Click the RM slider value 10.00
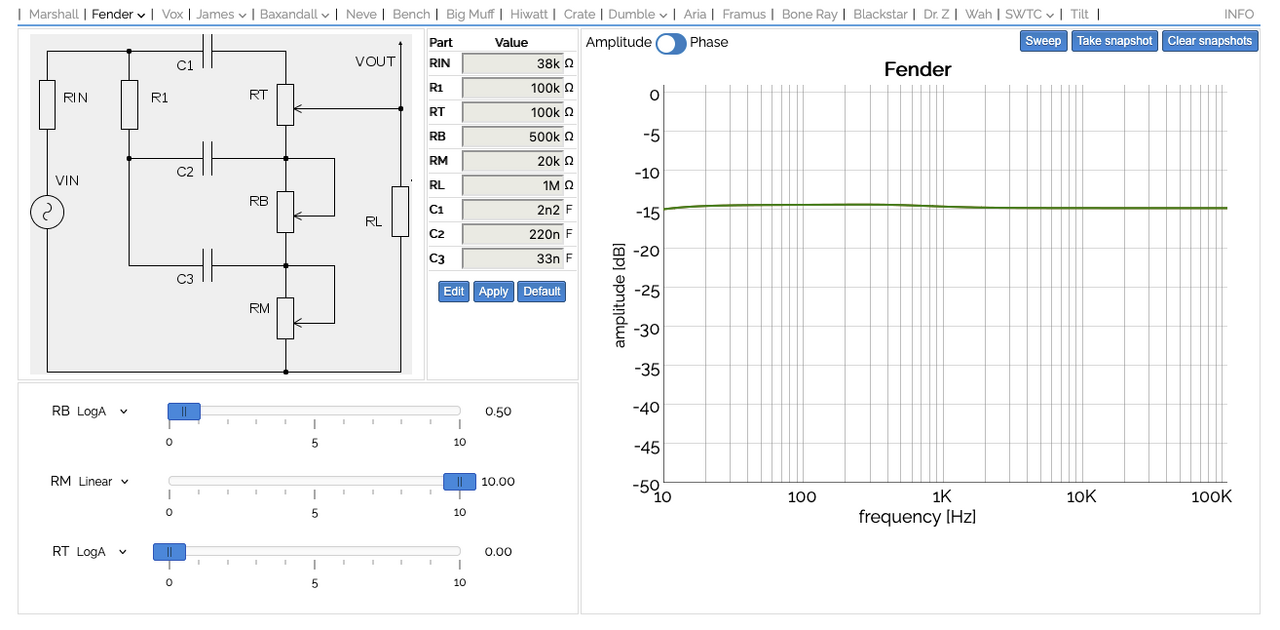The width and height of the screenshot is (1280, 630). 498,481
